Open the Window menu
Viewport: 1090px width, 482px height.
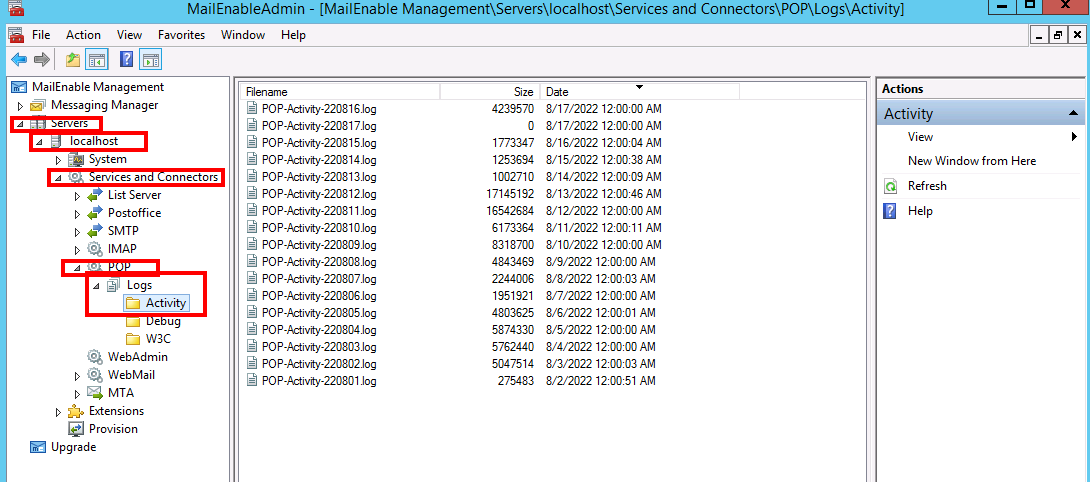[x=243, y=35]
